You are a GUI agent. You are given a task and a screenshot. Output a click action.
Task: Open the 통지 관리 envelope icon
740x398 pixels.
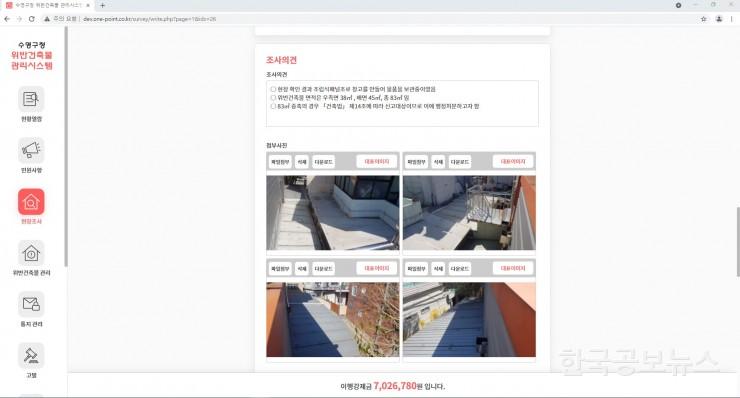tap(31, 305)
